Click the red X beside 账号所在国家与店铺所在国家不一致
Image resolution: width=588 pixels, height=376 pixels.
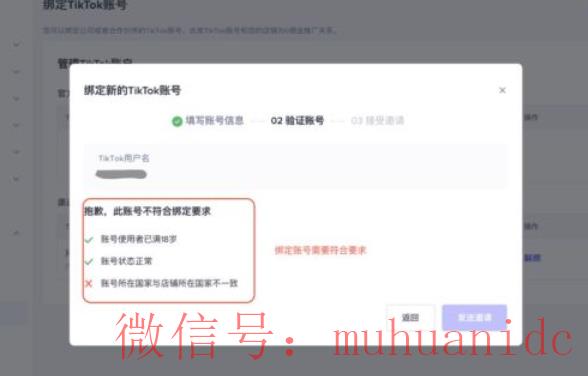pos(89,283)
